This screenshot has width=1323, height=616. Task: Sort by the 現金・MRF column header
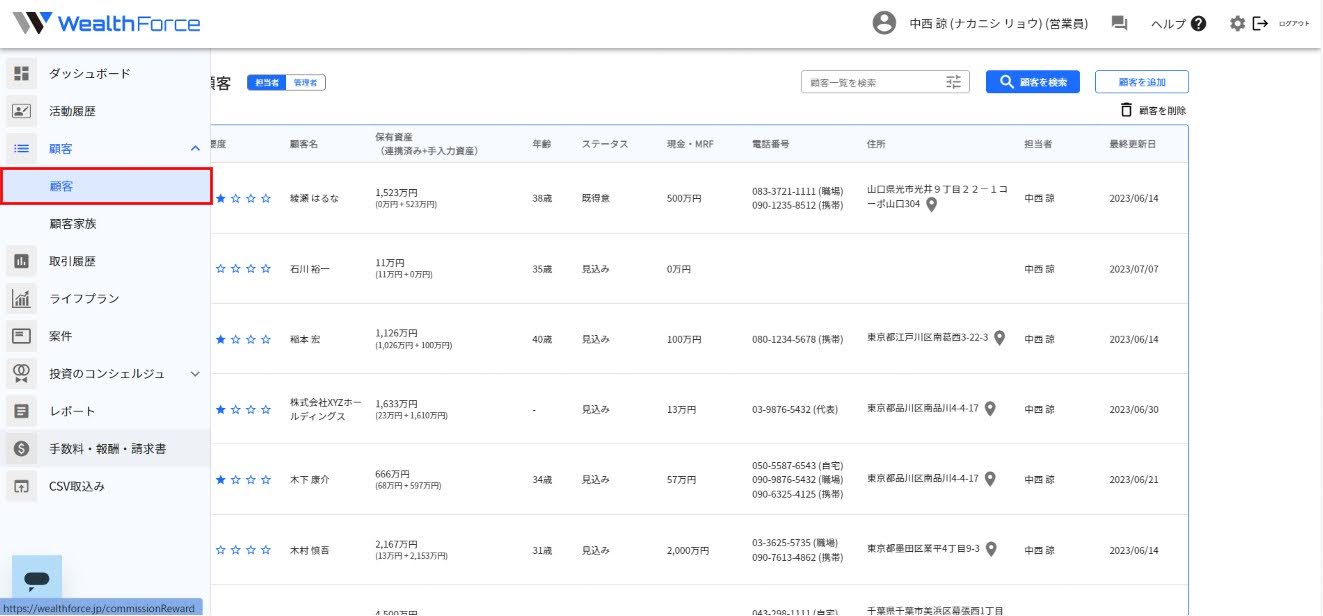click(x=690, y=144)
